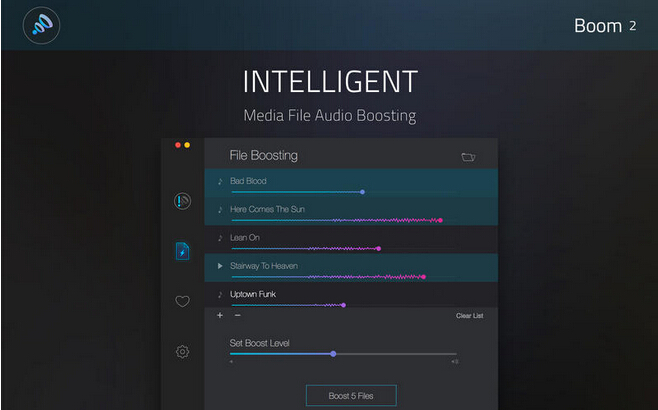The height and width of the screenshot is (410, 658).
Task: Click the Clear List link
Action: click(x=469, y=316)
